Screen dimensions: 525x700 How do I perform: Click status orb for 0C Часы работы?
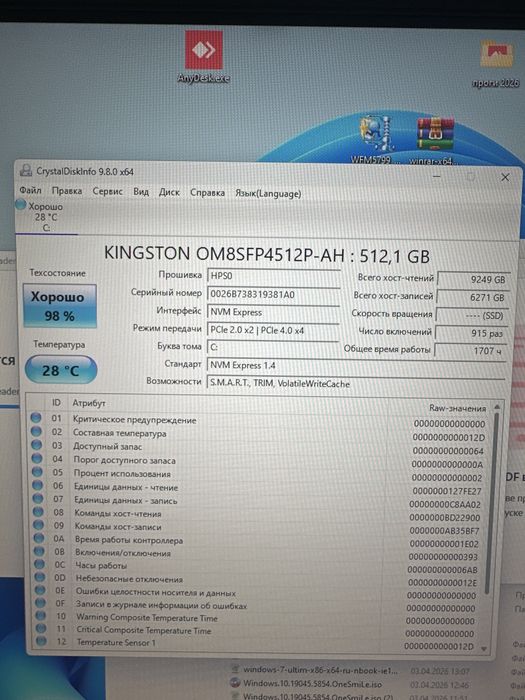pos(40,564)
